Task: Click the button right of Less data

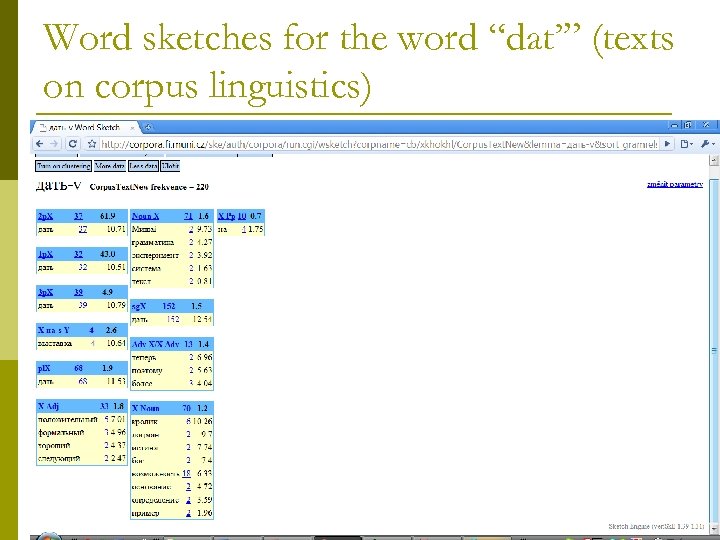Action: click(170, 166)
